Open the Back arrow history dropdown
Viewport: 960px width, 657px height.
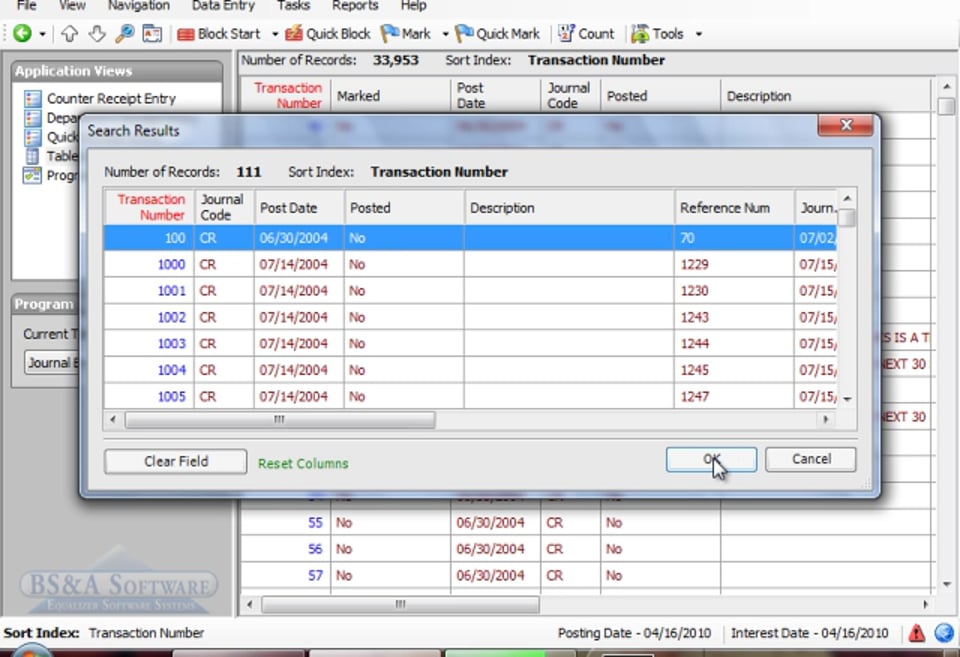tap(42, 34)
